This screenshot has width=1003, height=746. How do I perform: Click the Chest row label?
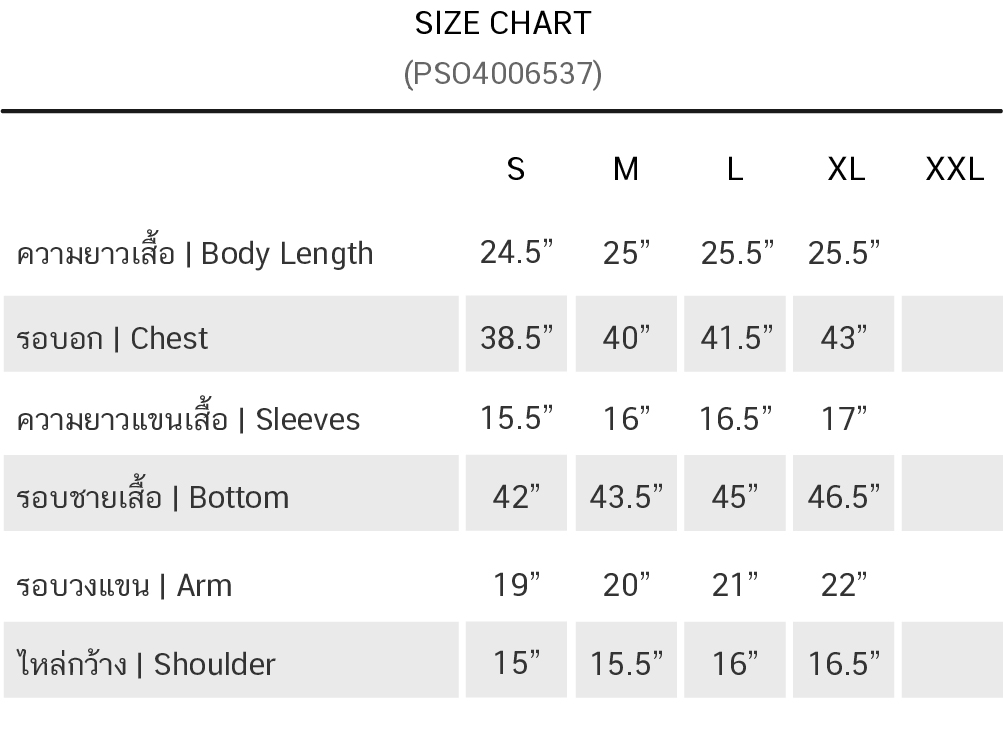tap(112, 338)
